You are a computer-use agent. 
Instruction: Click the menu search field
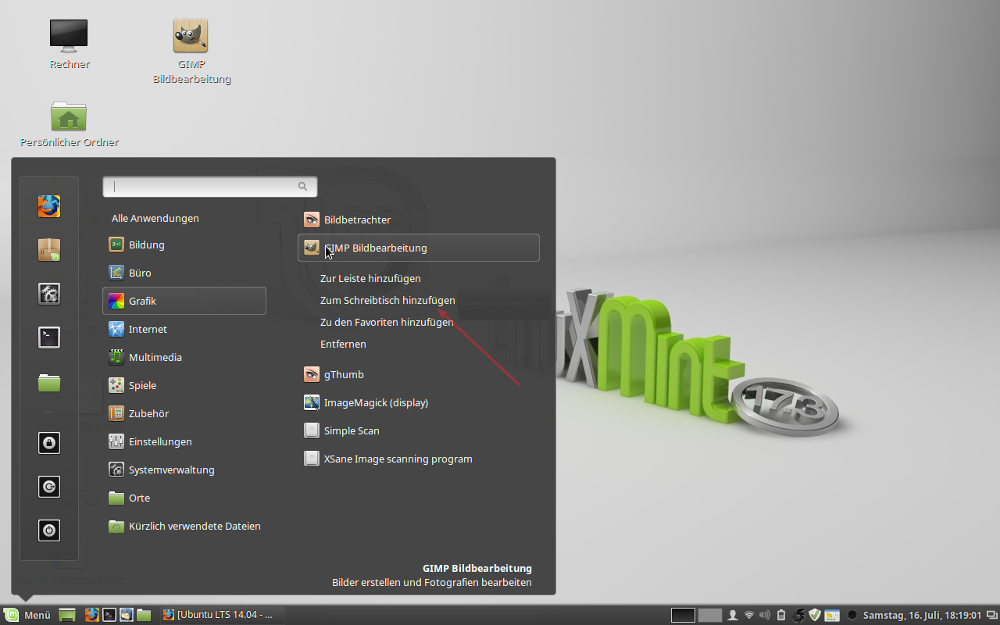tap(210, 186)
